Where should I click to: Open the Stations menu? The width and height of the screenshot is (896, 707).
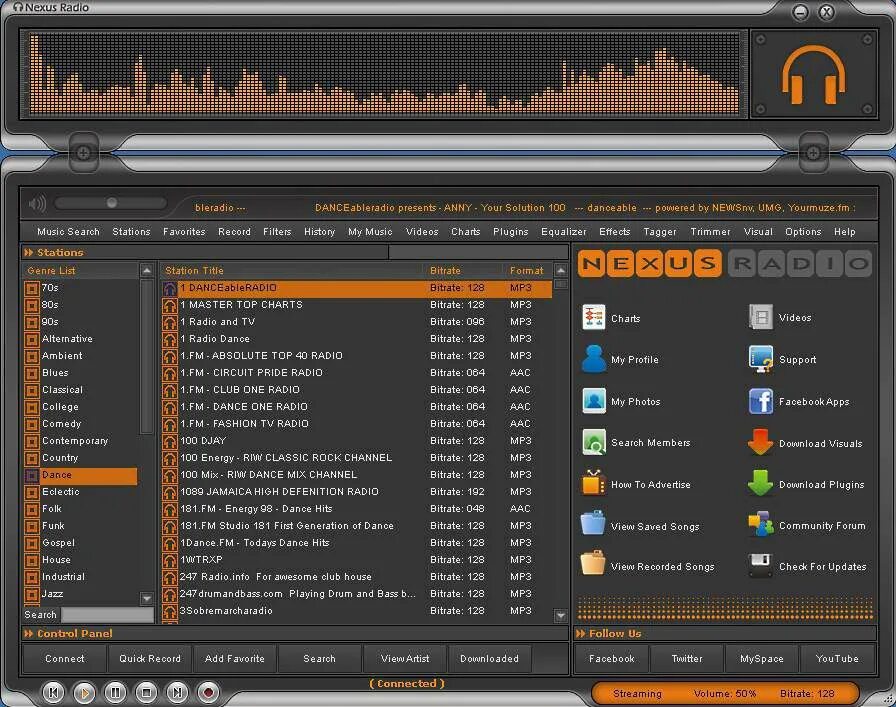coord(131,231)
